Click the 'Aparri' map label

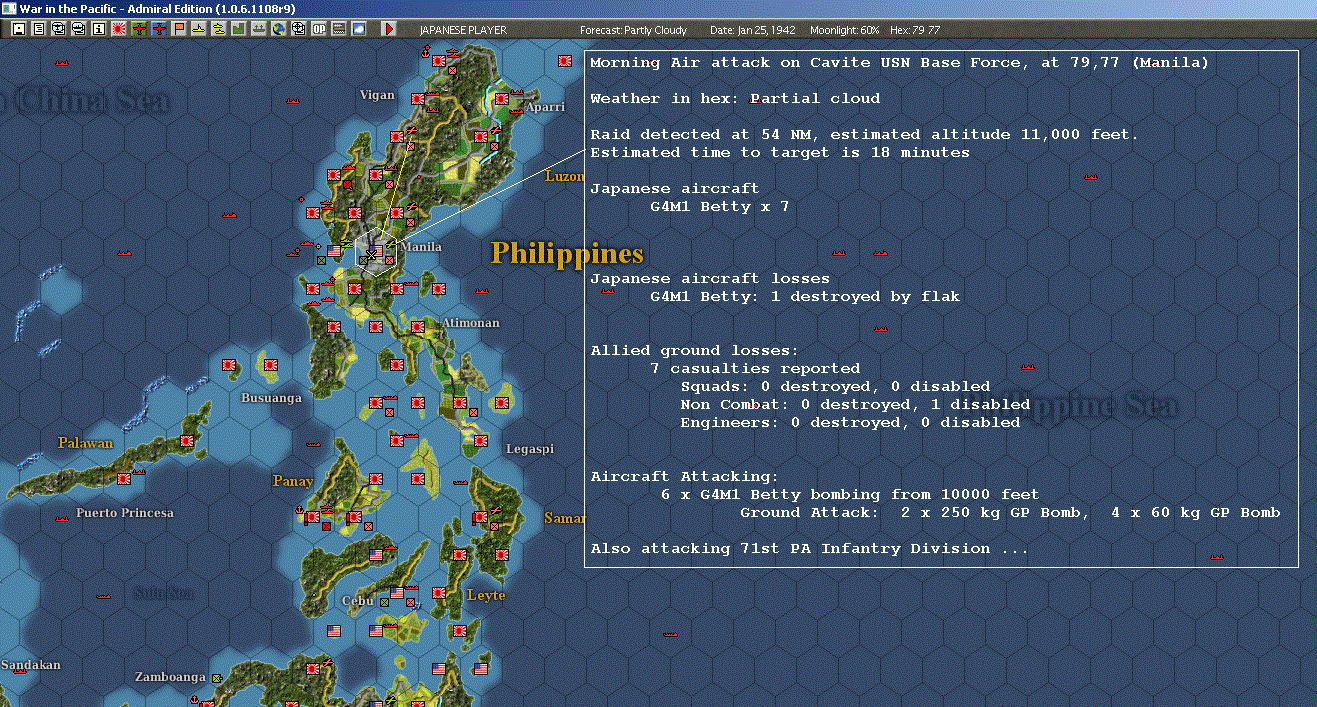545,106
